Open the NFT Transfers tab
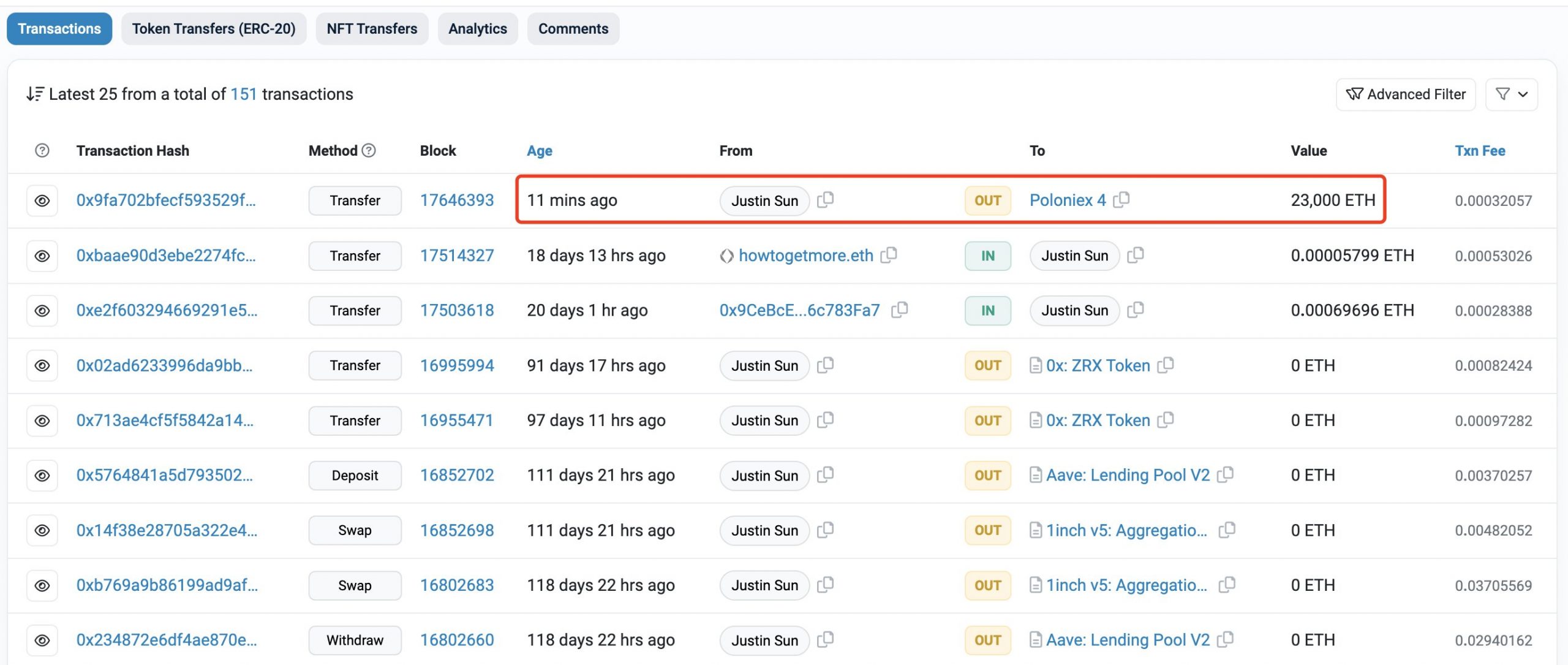Screen dimensions: 1568x665 pos(372,29)
